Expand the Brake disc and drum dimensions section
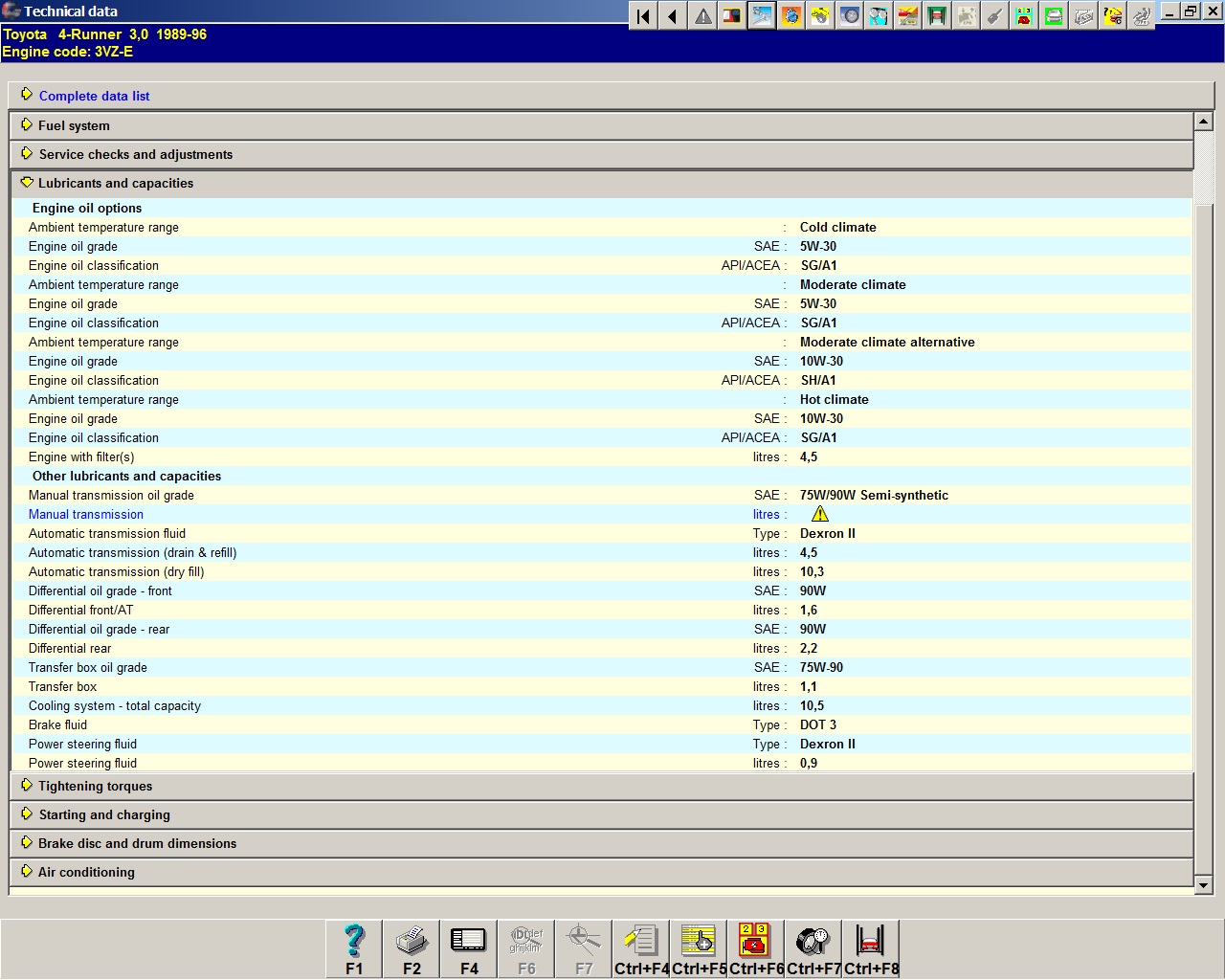Screen dimensions: 1225x980 [137, 843]
